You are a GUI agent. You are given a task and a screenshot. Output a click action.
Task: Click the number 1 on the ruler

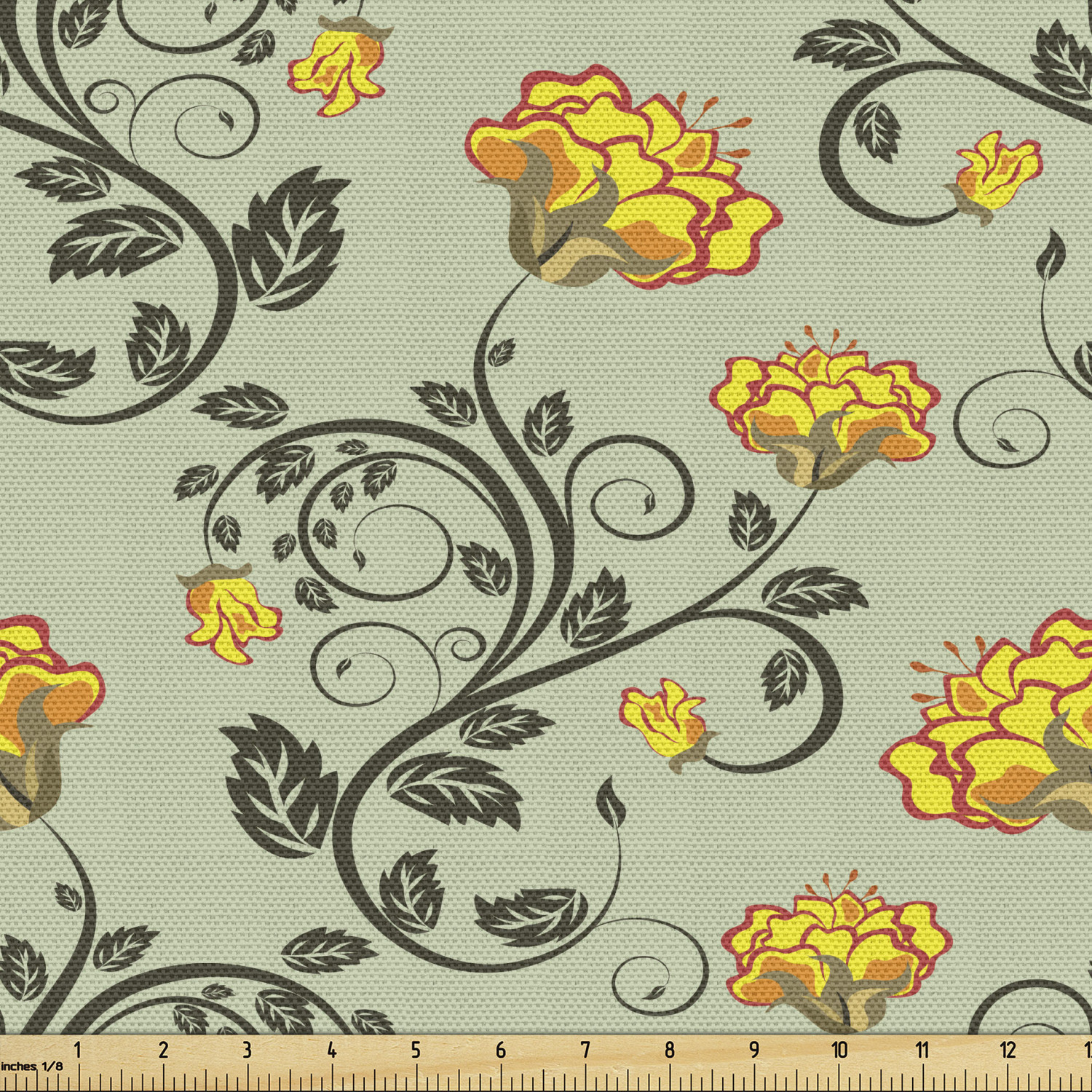(x=77, y=1050)
